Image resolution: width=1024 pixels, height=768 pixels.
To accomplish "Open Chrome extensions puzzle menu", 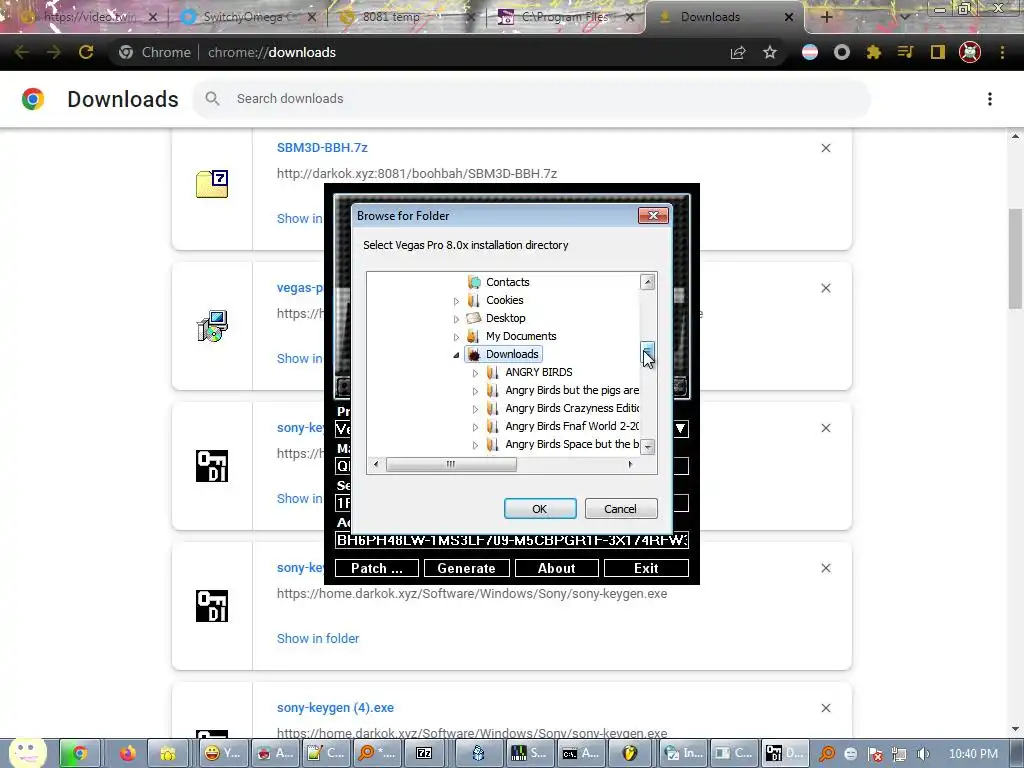I will point(874,52).
